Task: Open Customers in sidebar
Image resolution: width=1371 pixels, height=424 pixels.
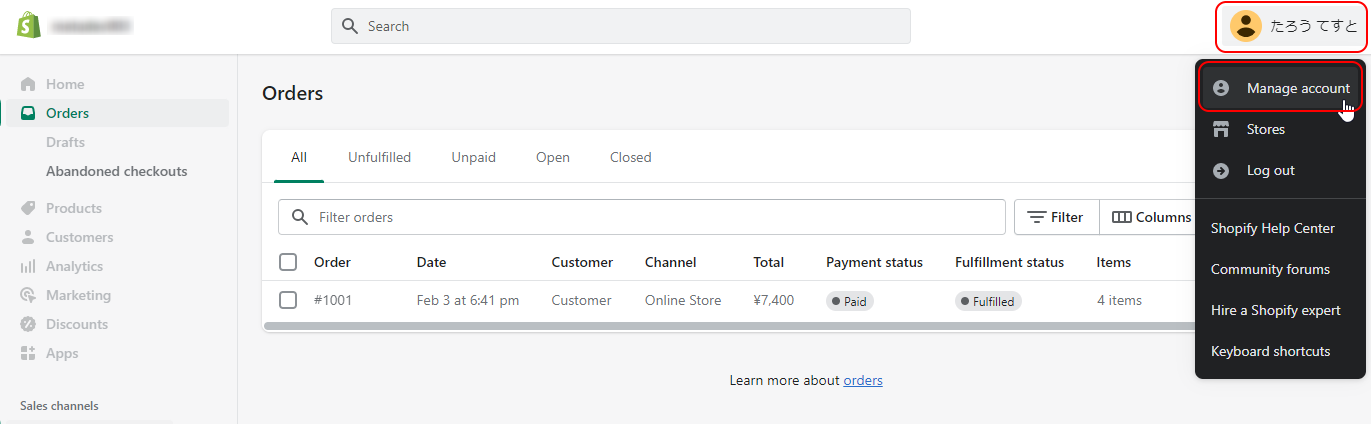Action: point(79,237)
